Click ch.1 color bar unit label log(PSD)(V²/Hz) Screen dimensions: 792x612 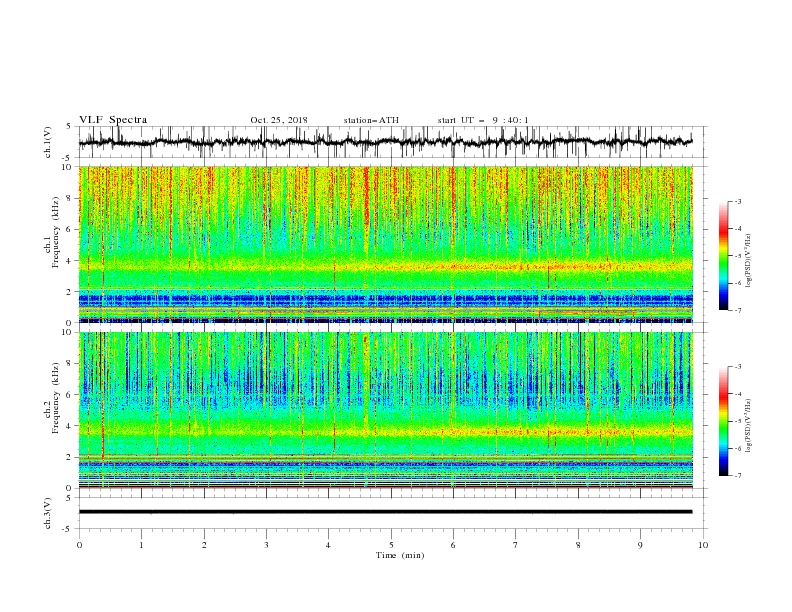coord(749,261)
